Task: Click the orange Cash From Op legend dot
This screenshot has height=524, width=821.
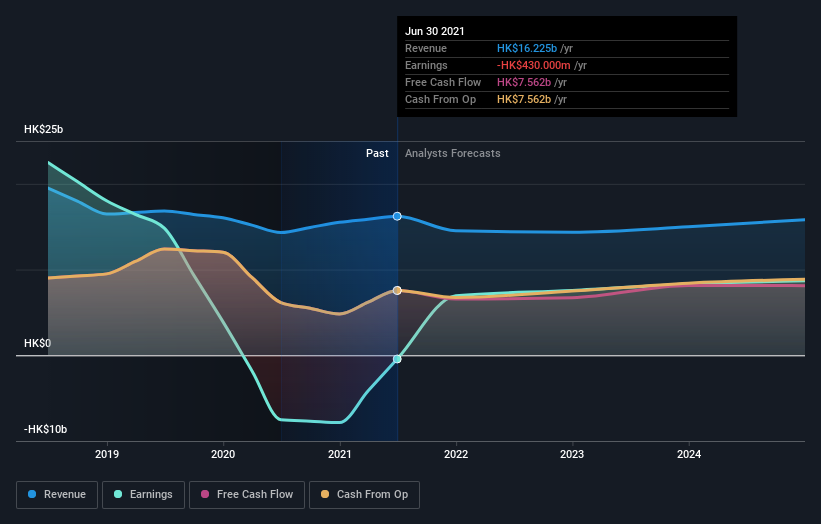Action: pos(325,494)
